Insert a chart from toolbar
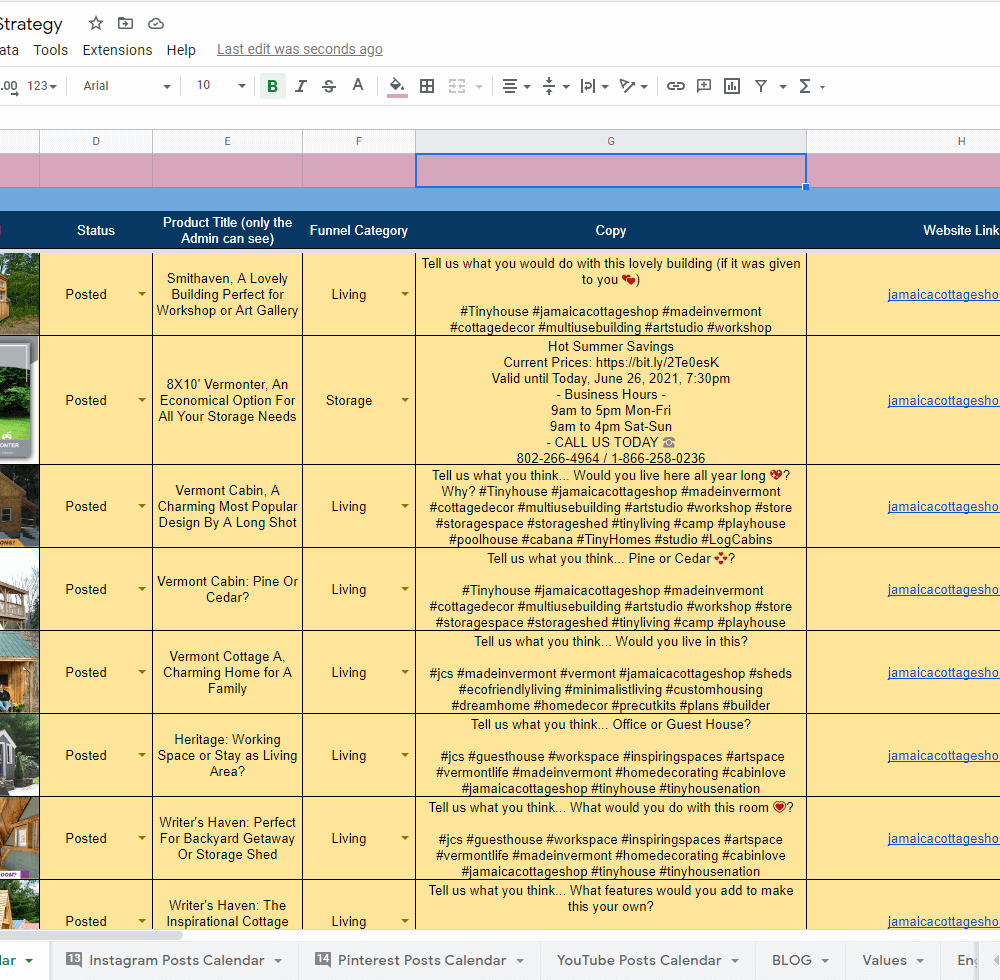 [732, 86]
